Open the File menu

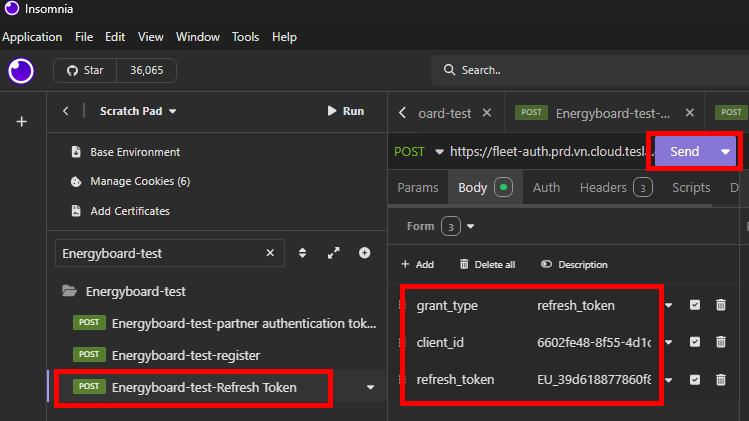(84, 37)
